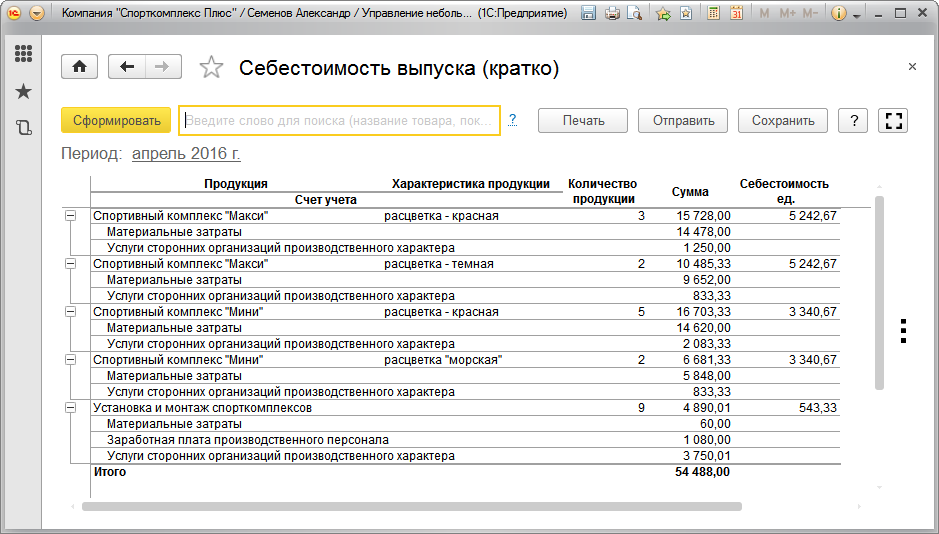Open the period link 'апрель 2016 г.'
Screen dimensions: 939x534
pyautogui.click(x=186, y=154)
